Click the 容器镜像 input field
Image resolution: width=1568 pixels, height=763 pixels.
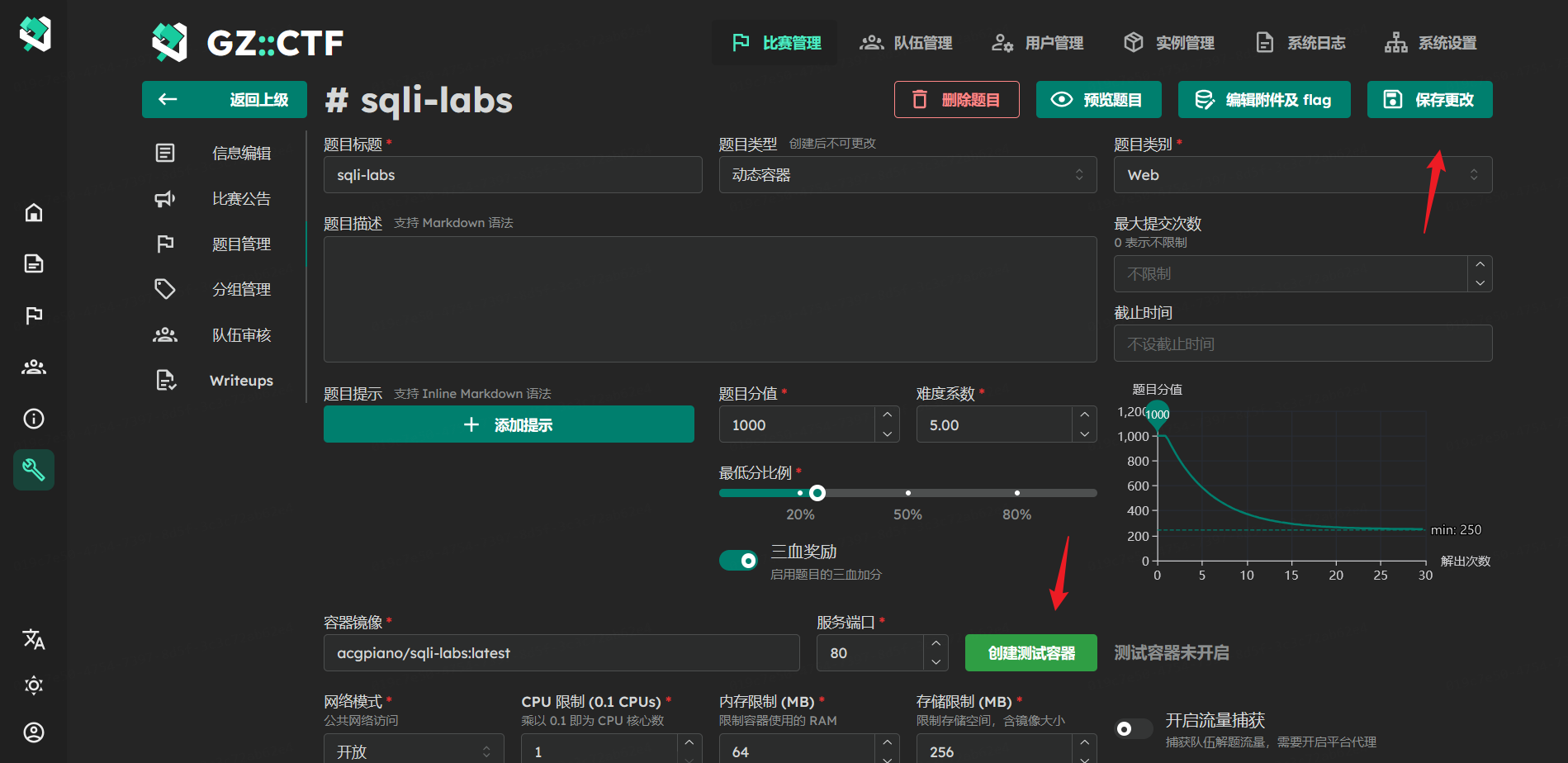(x=561, y=653)
